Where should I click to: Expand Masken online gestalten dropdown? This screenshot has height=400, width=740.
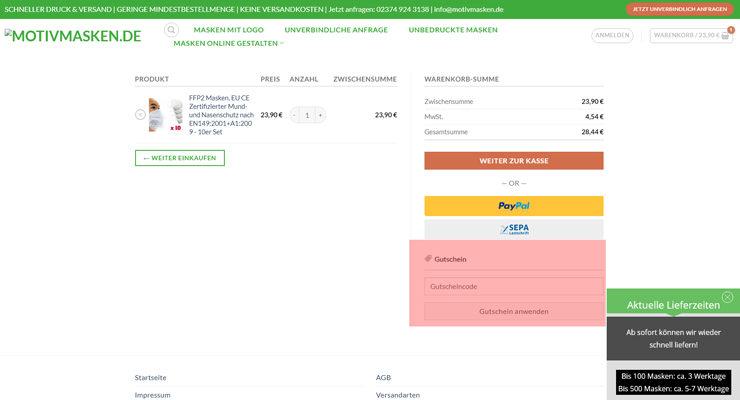pos(228,43)
